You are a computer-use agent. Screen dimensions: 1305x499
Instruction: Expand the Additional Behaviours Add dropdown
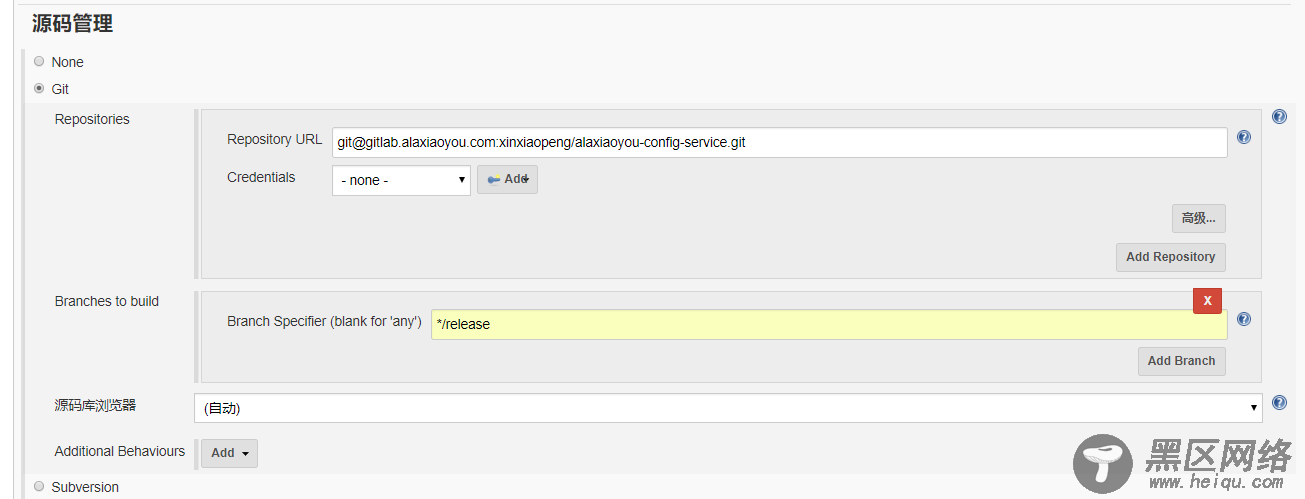coord(229,453)
